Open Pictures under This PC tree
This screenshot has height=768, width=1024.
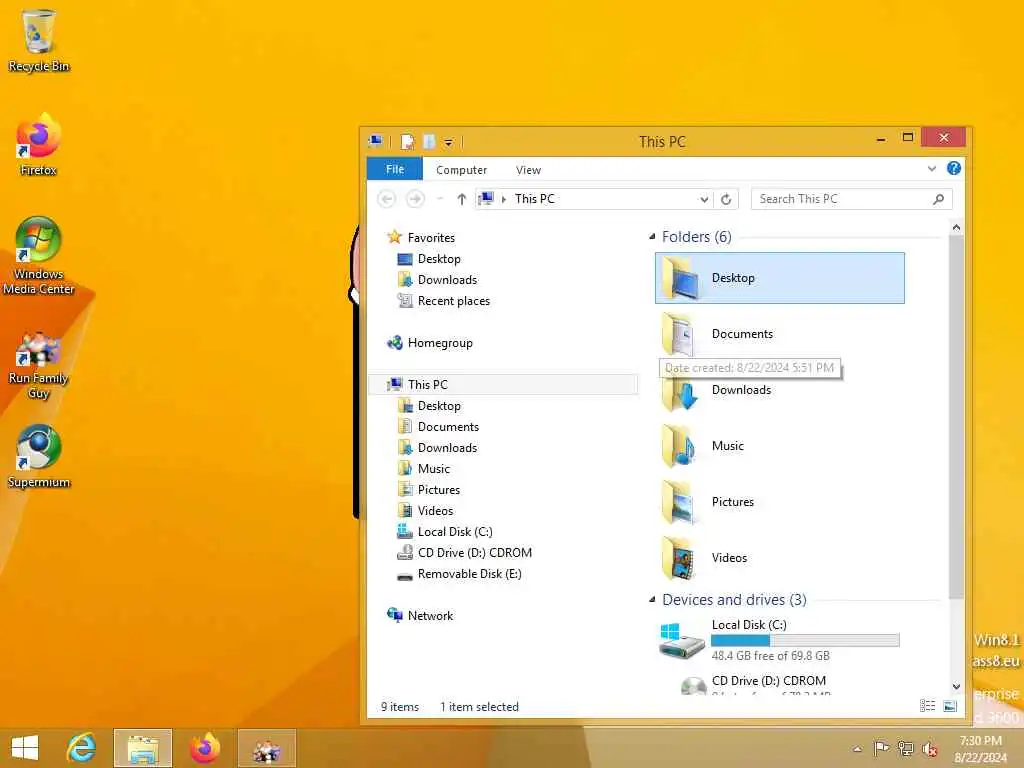click(x=429, y=489)
